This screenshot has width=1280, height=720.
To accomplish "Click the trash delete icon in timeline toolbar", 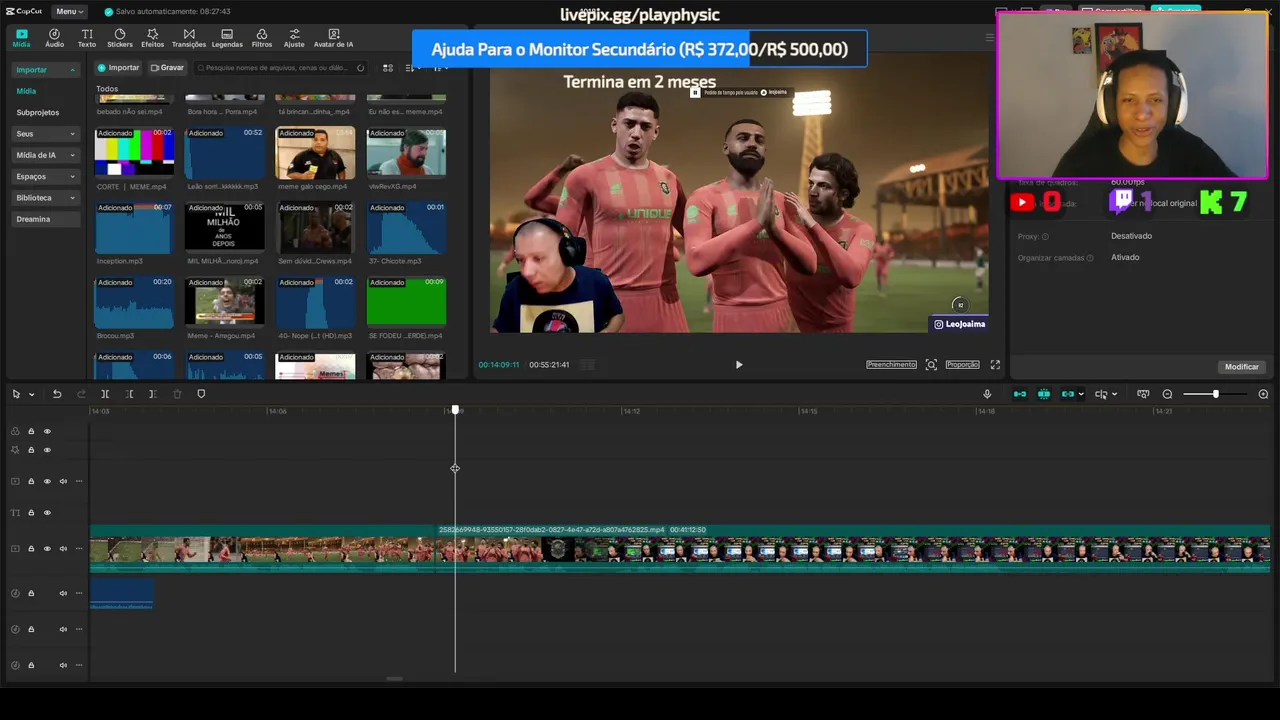I will [177, 394].
